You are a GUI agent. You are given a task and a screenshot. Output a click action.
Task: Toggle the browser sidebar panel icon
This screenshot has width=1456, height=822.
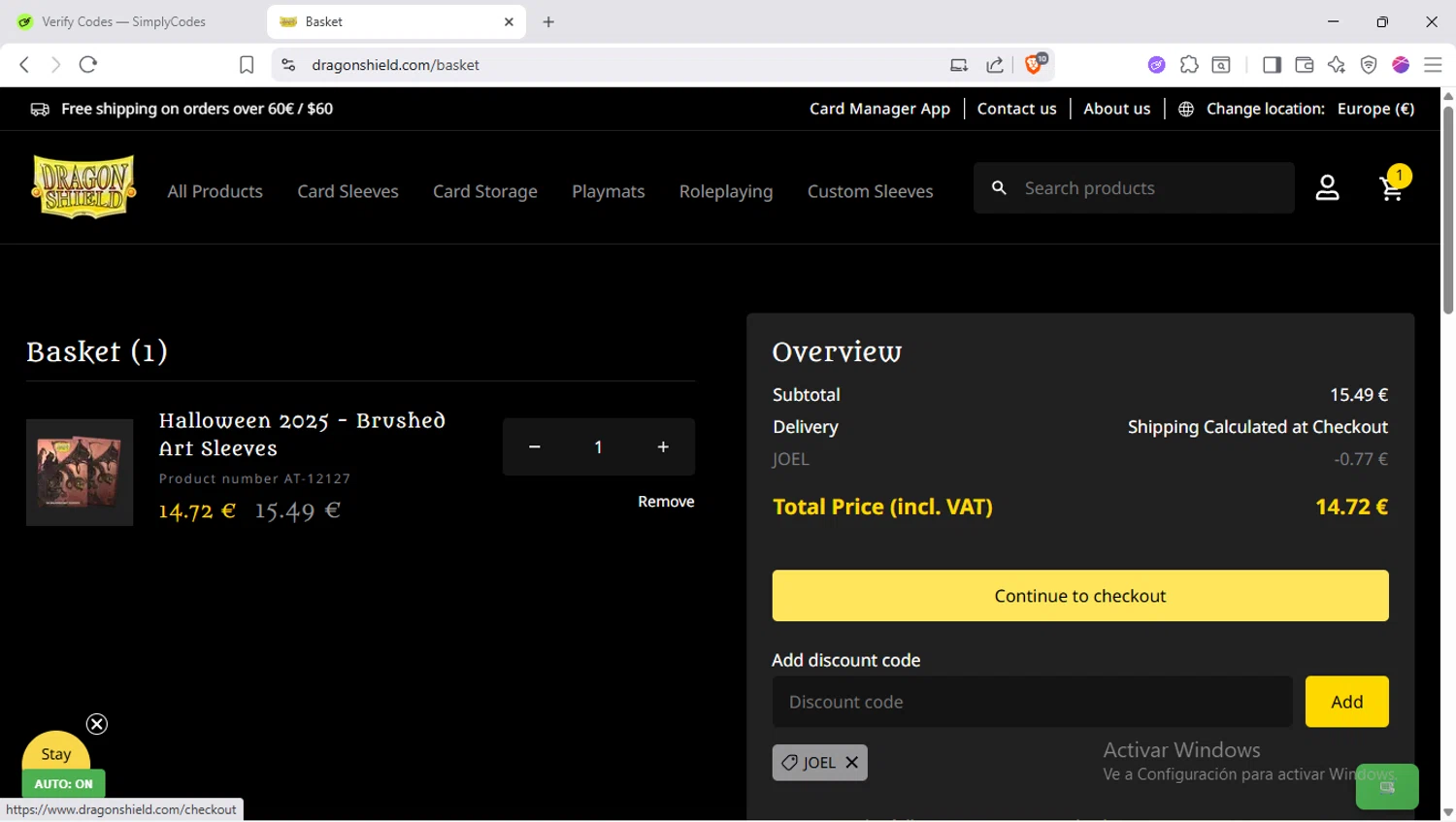tap(1272, 65)
